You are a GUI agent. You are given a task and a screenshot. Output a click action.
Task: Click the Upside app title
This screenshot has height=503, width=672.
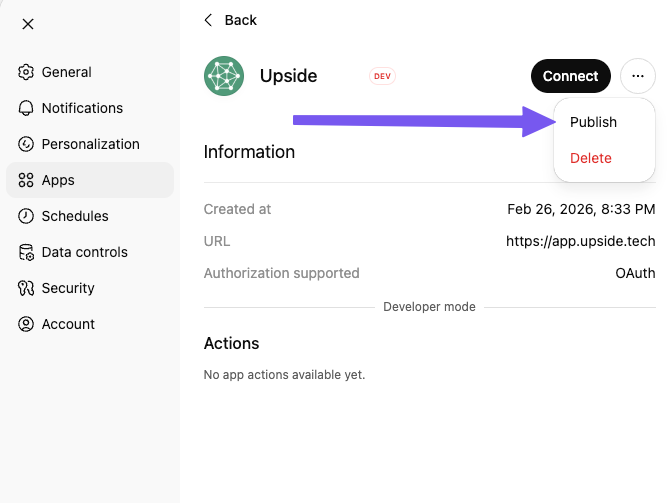click(288, 76)
